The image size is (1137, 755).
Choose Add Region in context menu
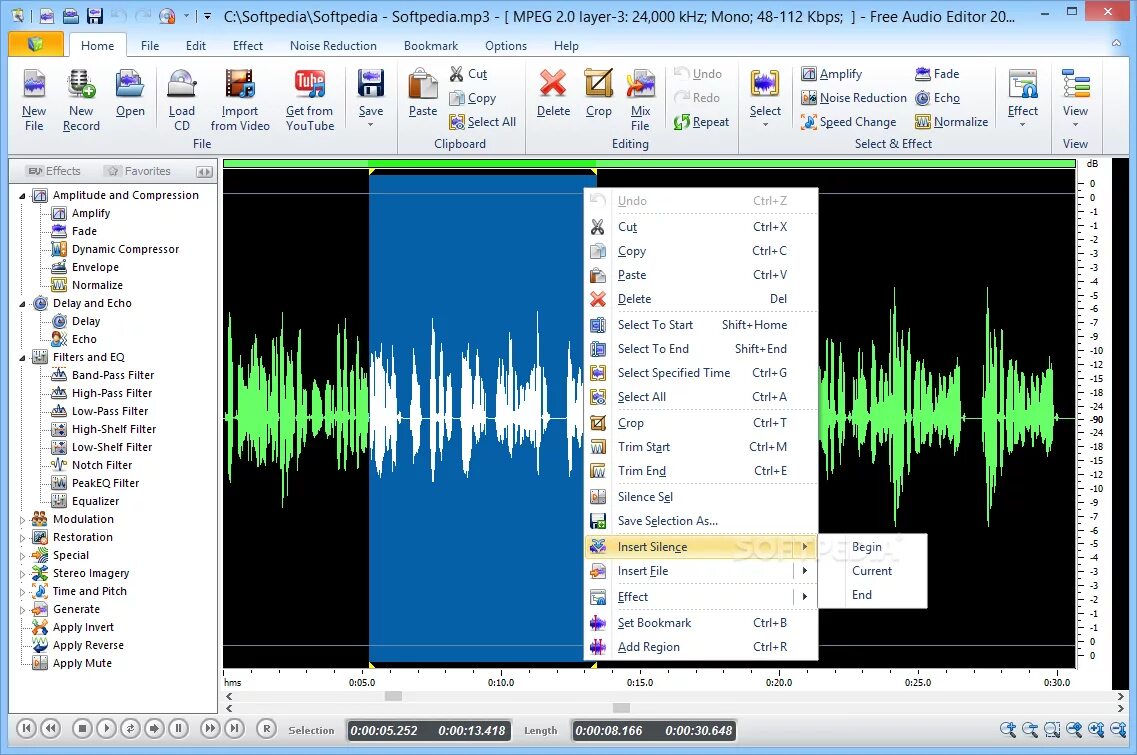(701, 647)
